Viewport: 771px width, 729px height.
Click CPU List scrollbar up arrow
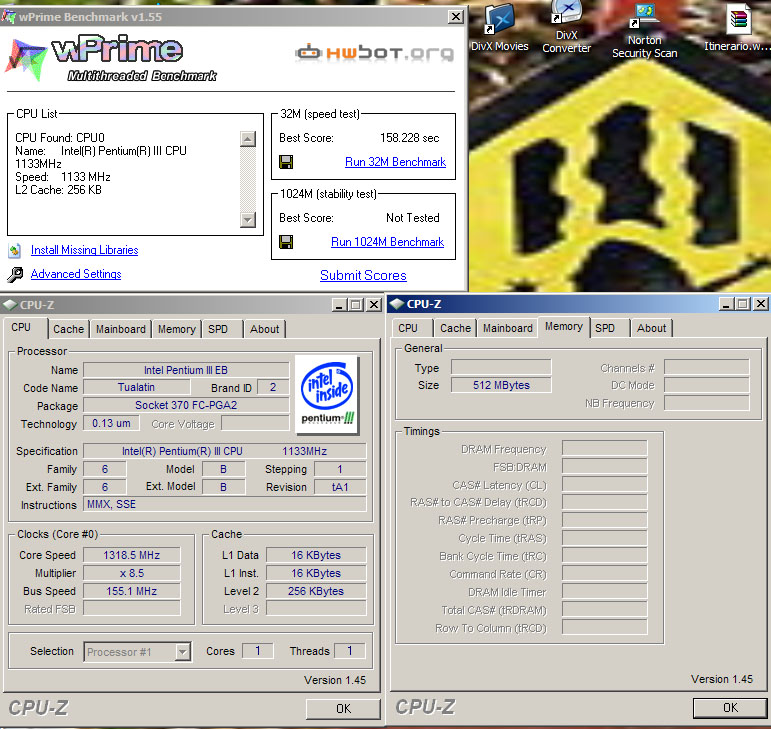pos(248,139)
